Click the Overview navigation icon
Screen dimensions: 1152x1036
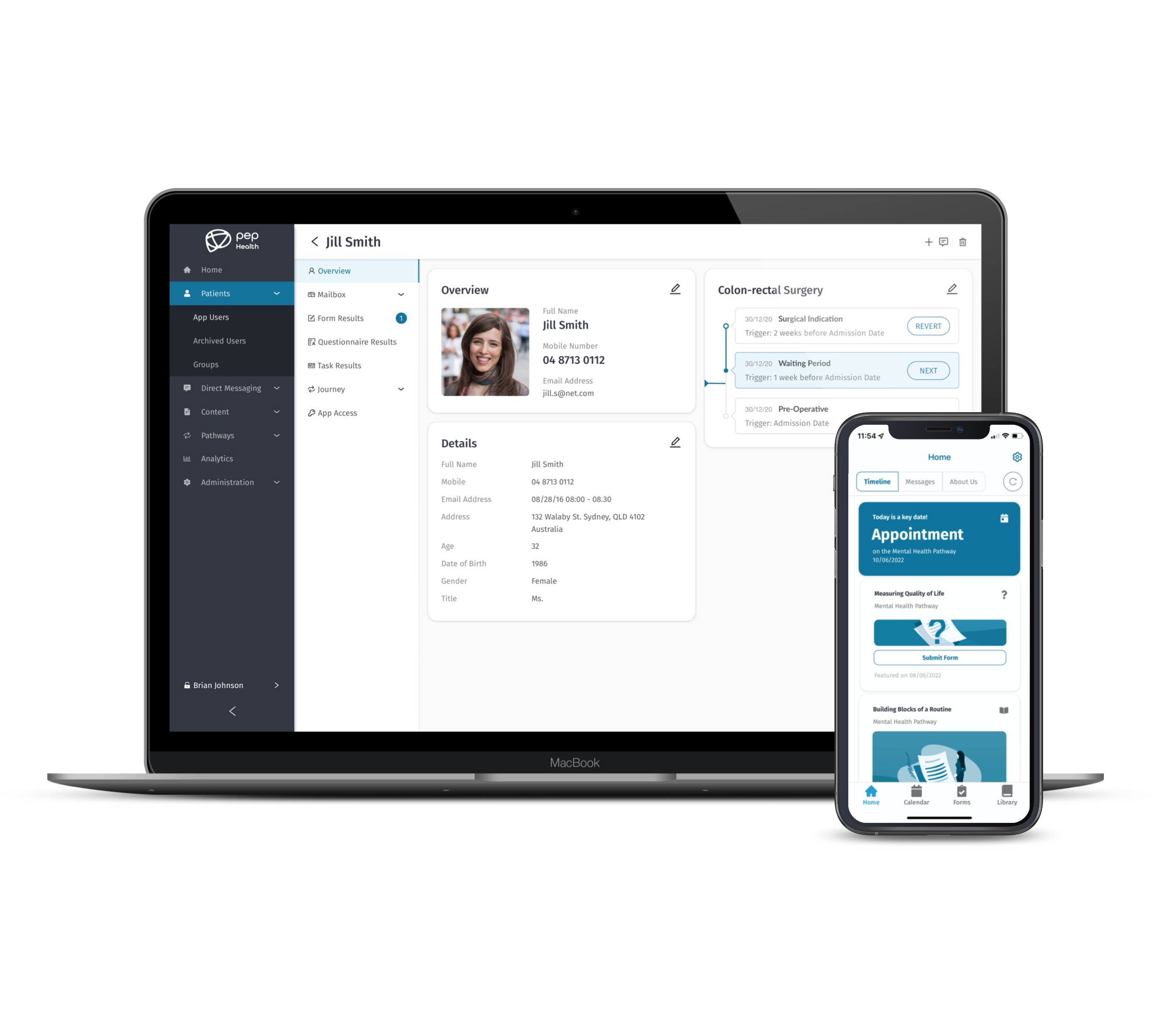tap(314, 270)
